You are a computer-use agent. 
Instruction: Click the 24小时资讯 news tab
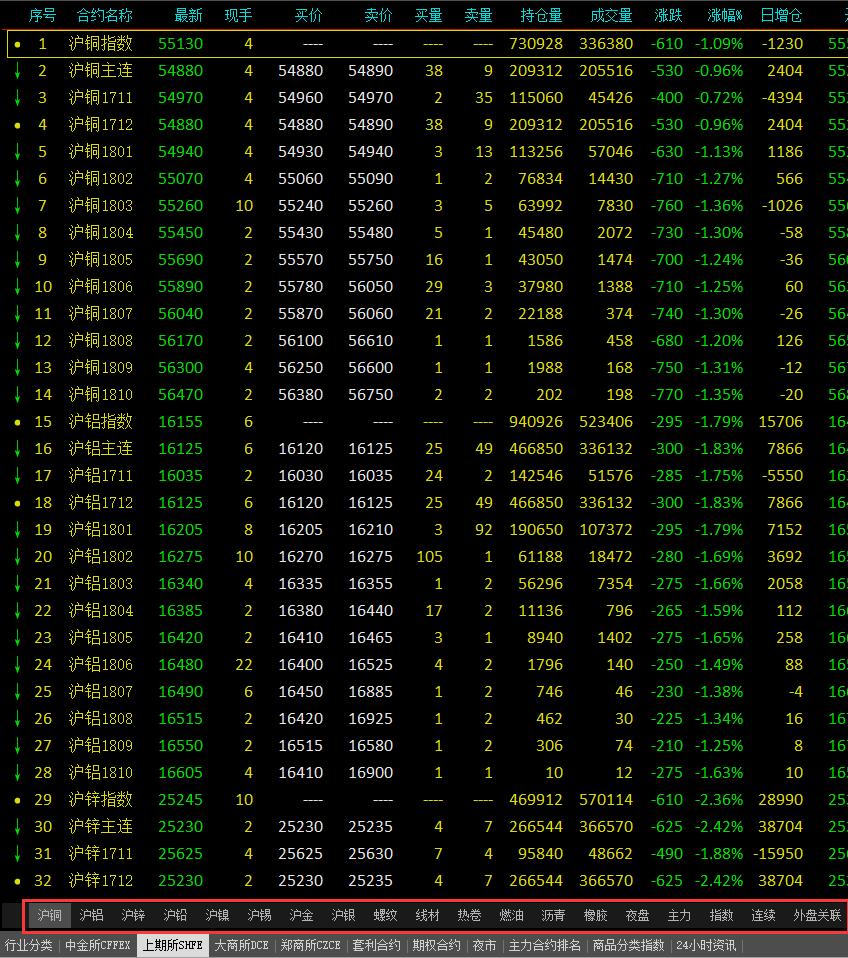coord(706,945)
